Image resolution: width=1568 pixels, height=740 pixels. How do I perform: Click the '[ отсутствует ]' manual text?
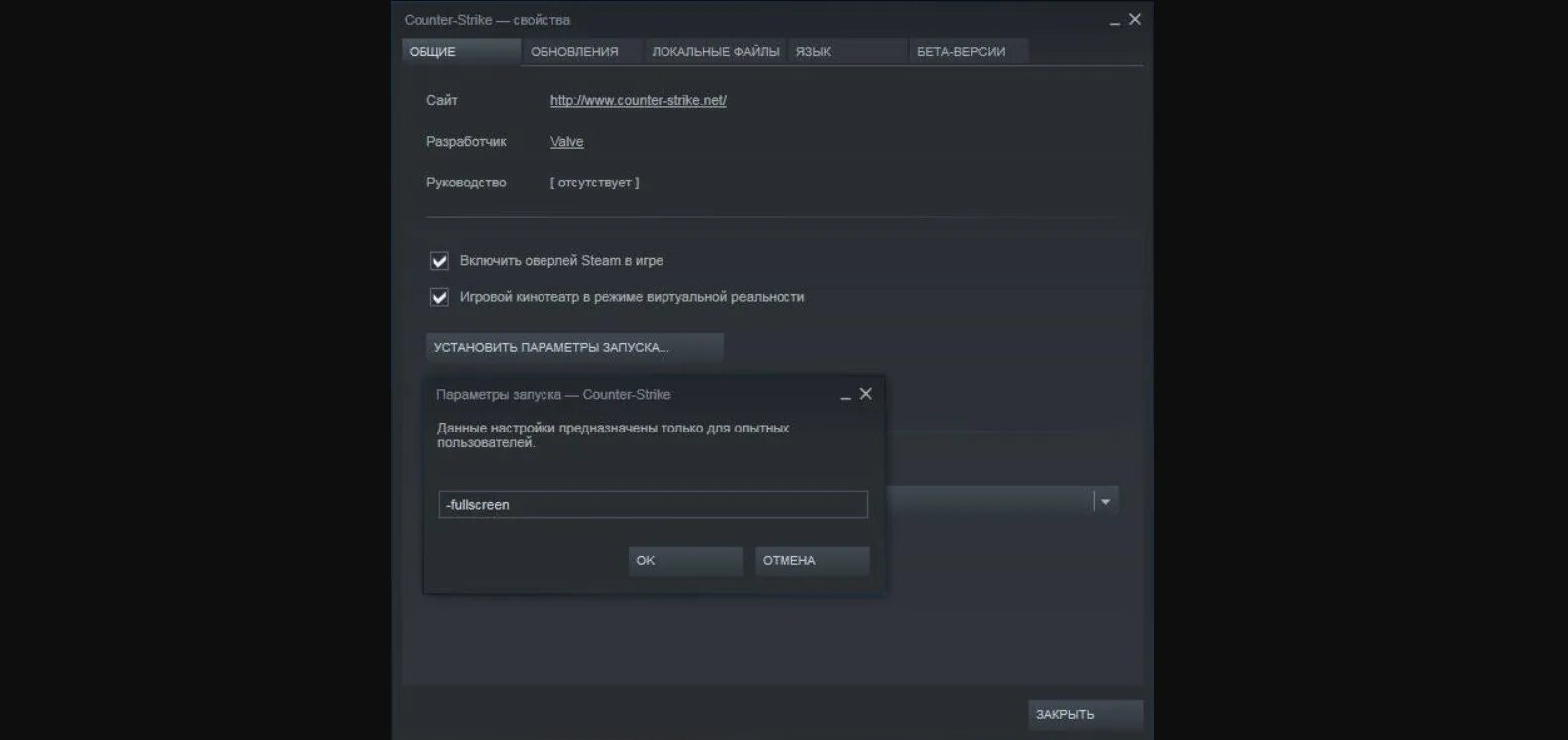[x=595, y=183]
